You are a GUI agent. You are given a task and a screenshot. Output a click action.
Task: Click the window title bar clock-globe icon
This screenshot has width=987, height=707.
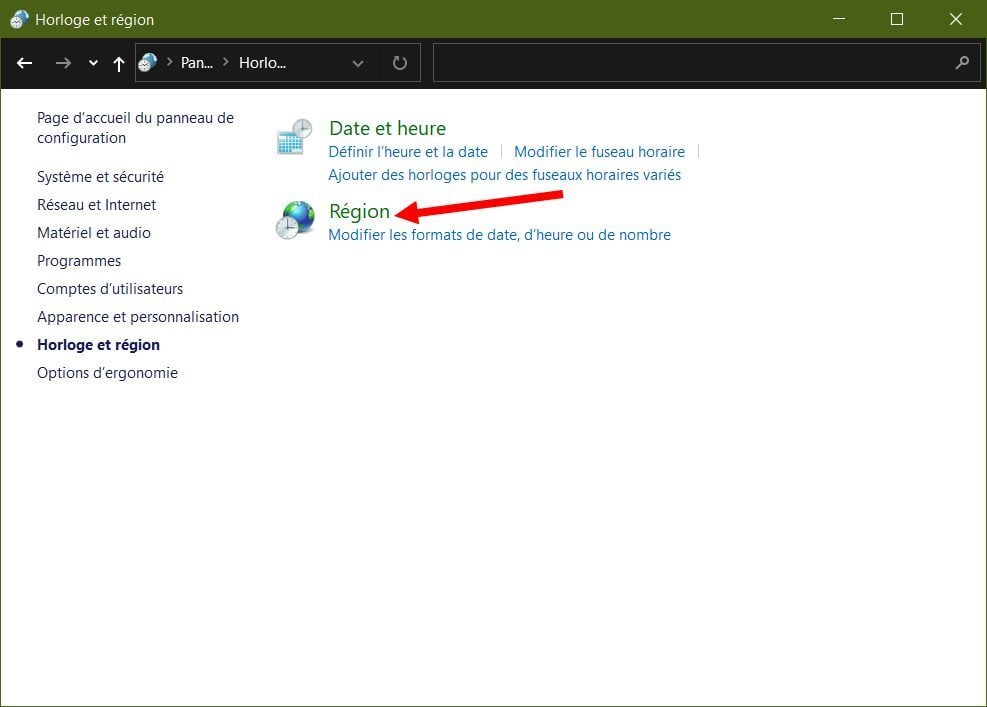coord(19,20)
